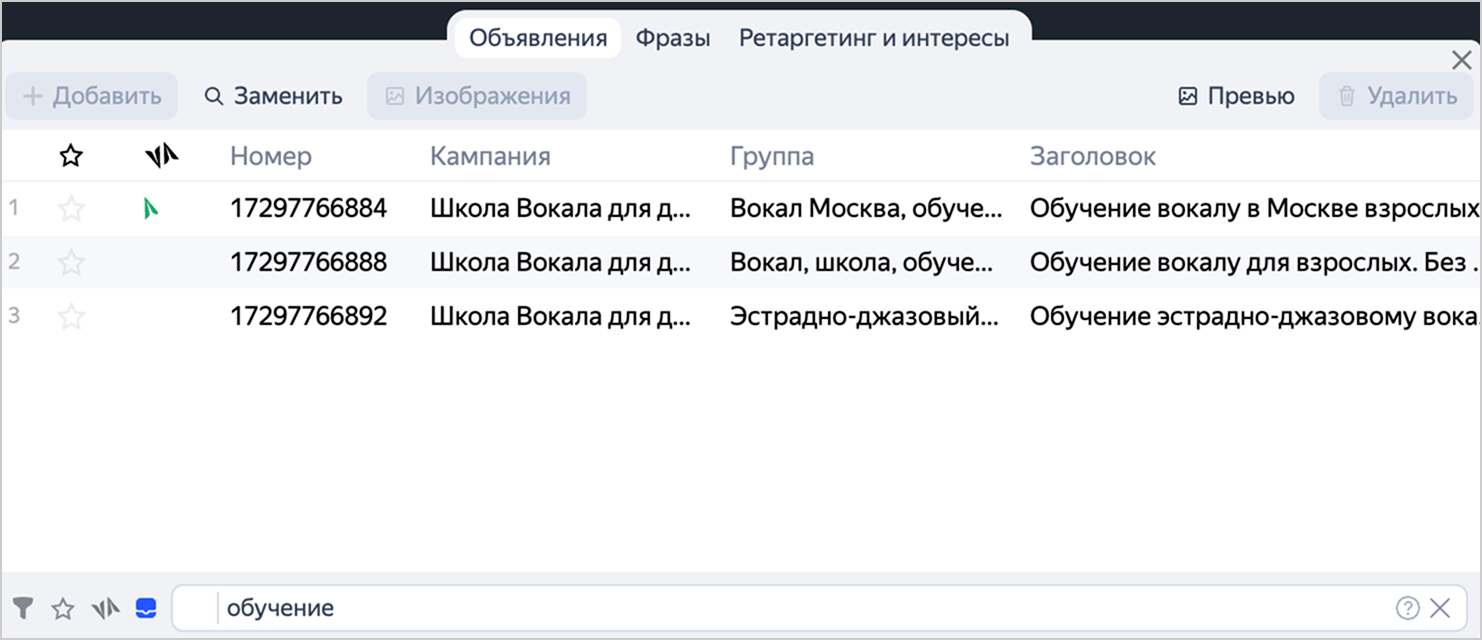
Task: Toggle the star filter in bottom bar
Action: pos(63,608)
